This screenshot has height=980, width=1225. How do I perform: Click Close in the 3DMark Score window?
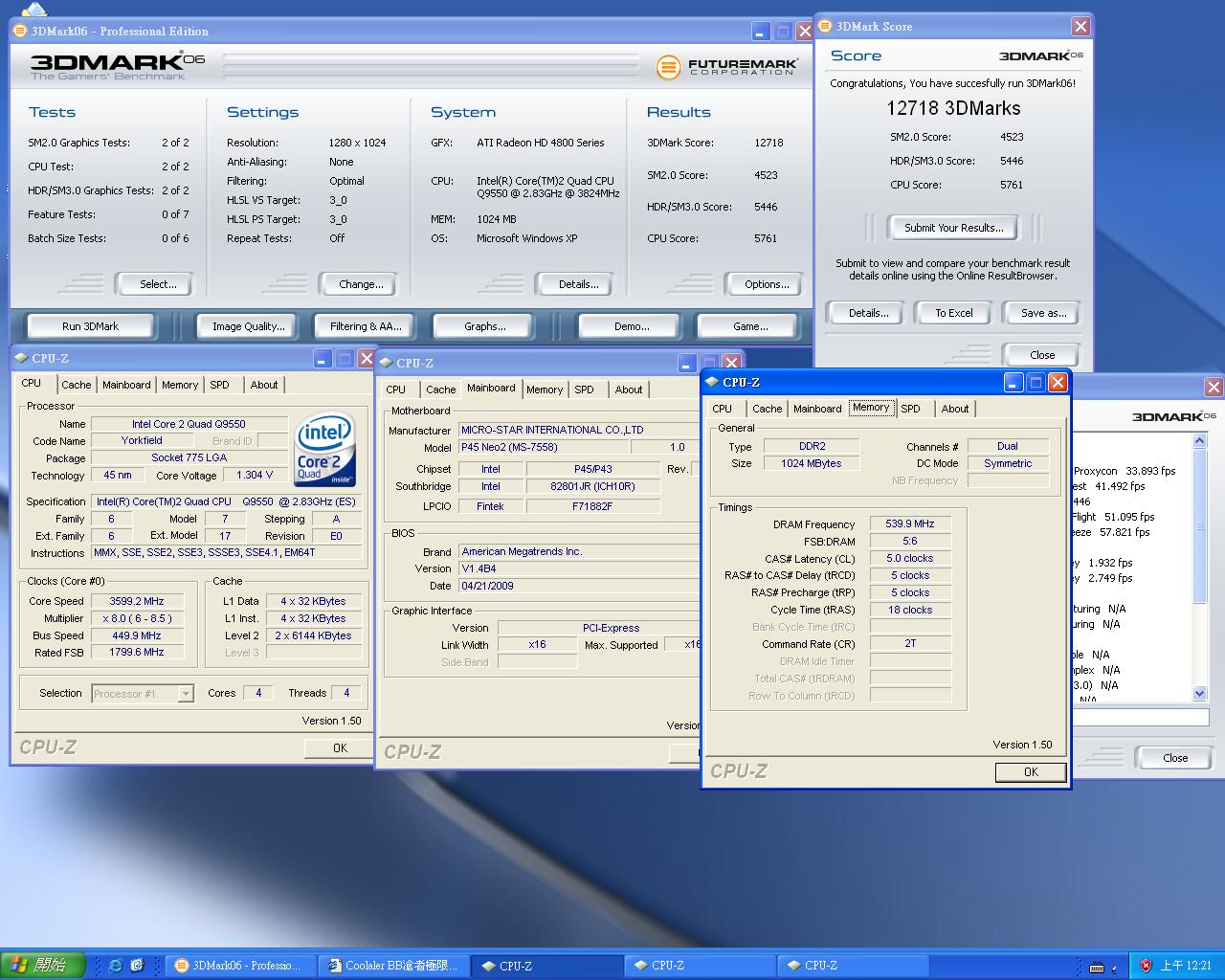pyautogui.click(x=1042, y=355)
